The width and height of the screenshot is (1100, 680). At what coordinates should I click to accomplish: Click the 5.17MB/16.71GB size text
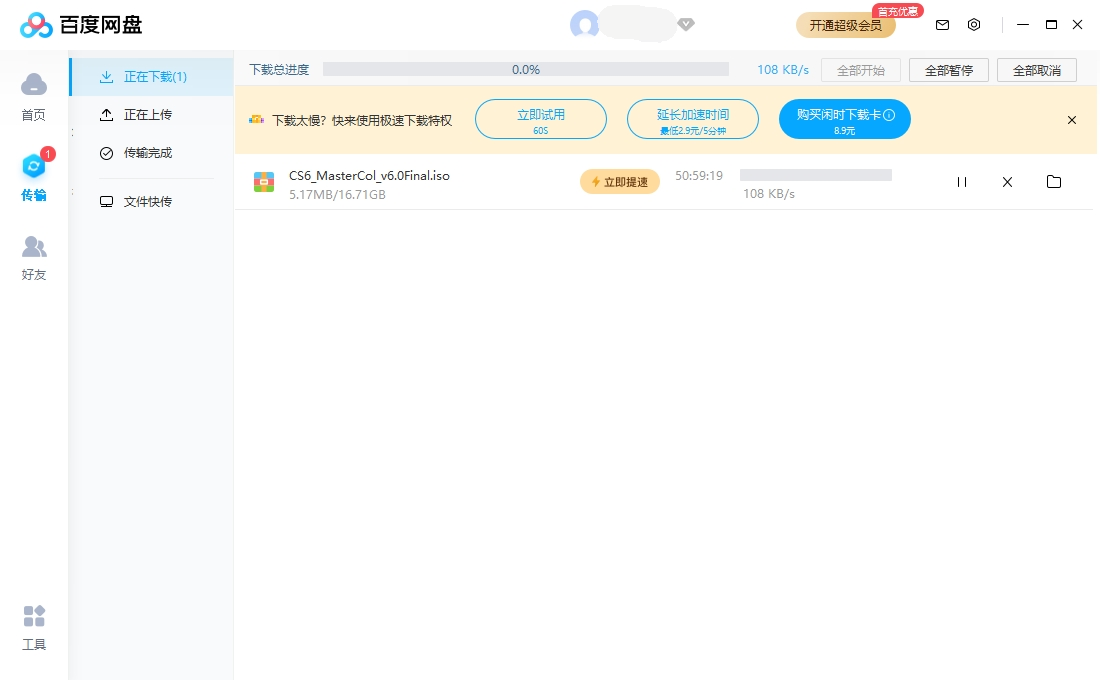(337, 194)
